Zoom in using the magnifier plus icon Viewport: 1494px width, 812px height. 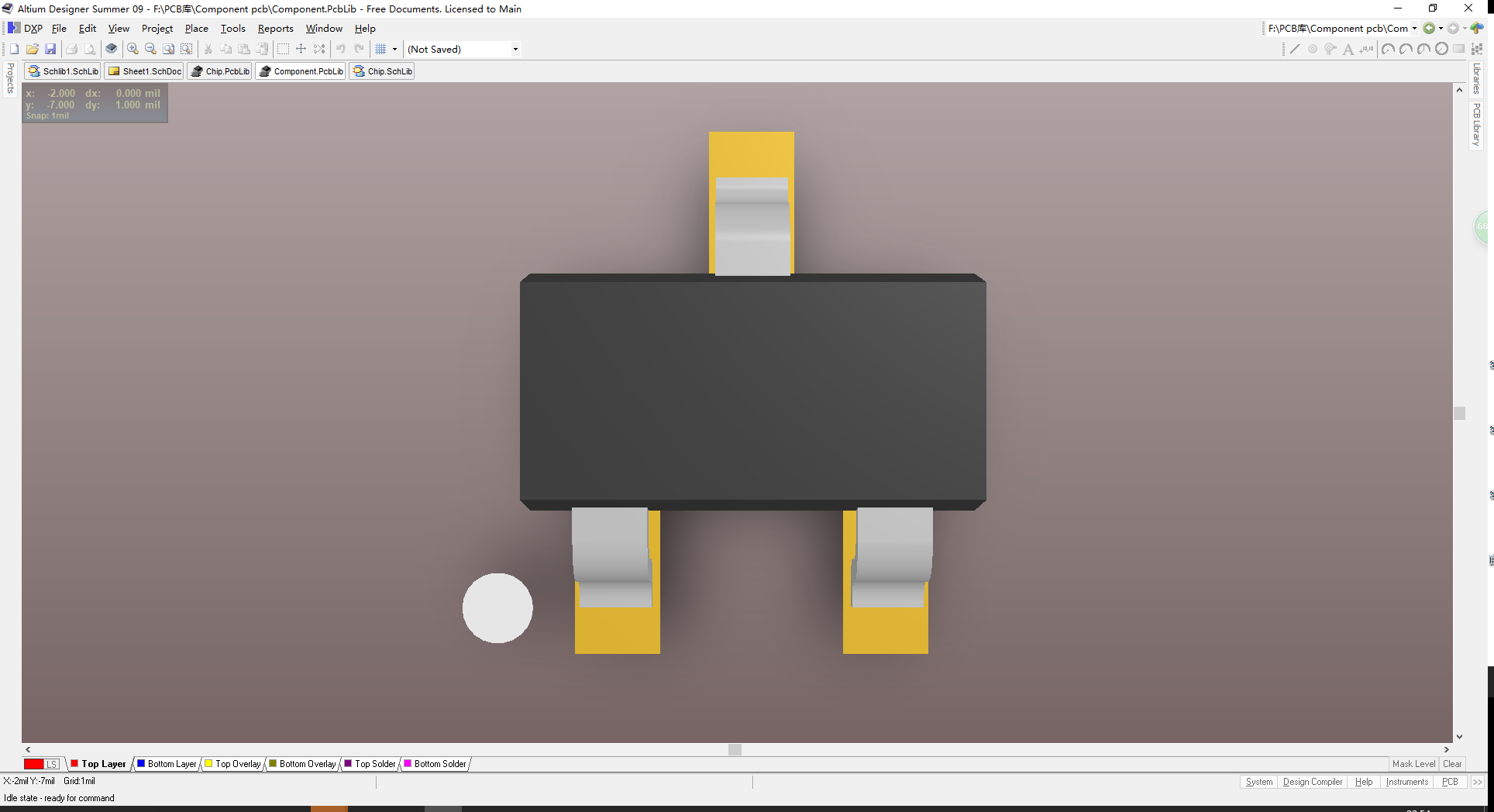133,49
